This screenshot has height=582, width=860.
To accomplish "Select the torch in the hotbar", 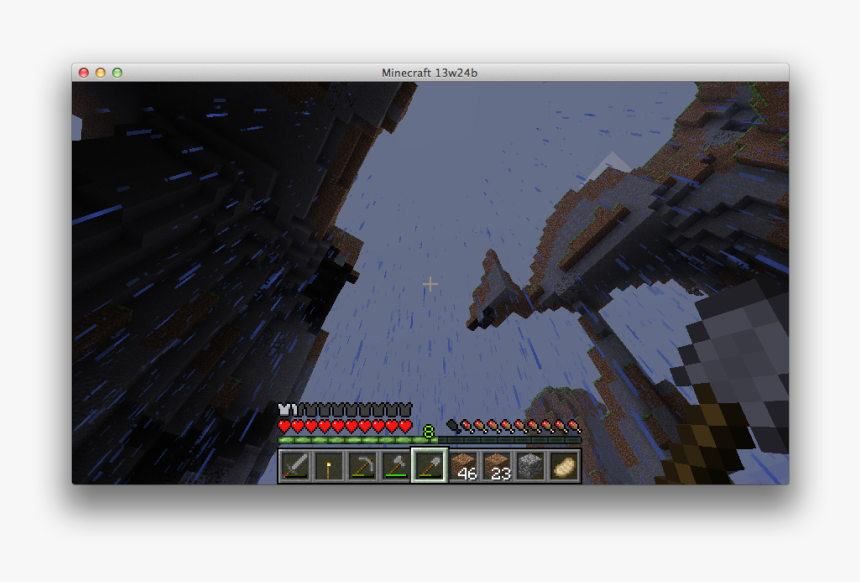I will pos(329,466).
